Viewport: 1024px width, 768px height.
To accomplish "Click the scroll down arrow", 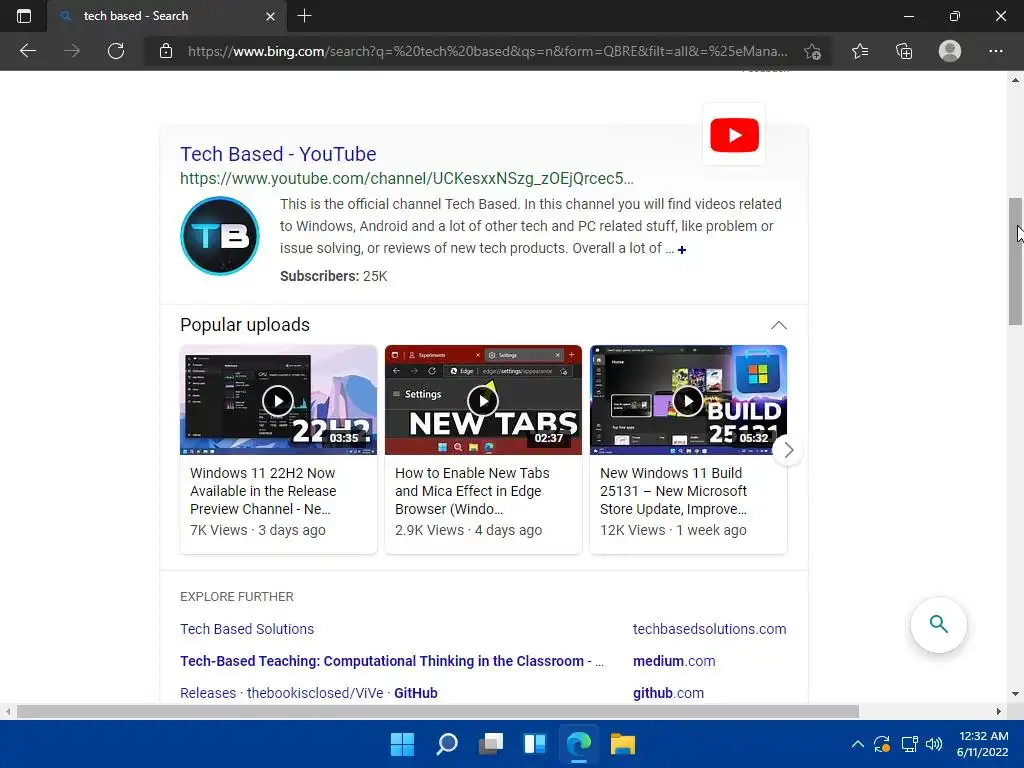I will (x=1015, y=694).
